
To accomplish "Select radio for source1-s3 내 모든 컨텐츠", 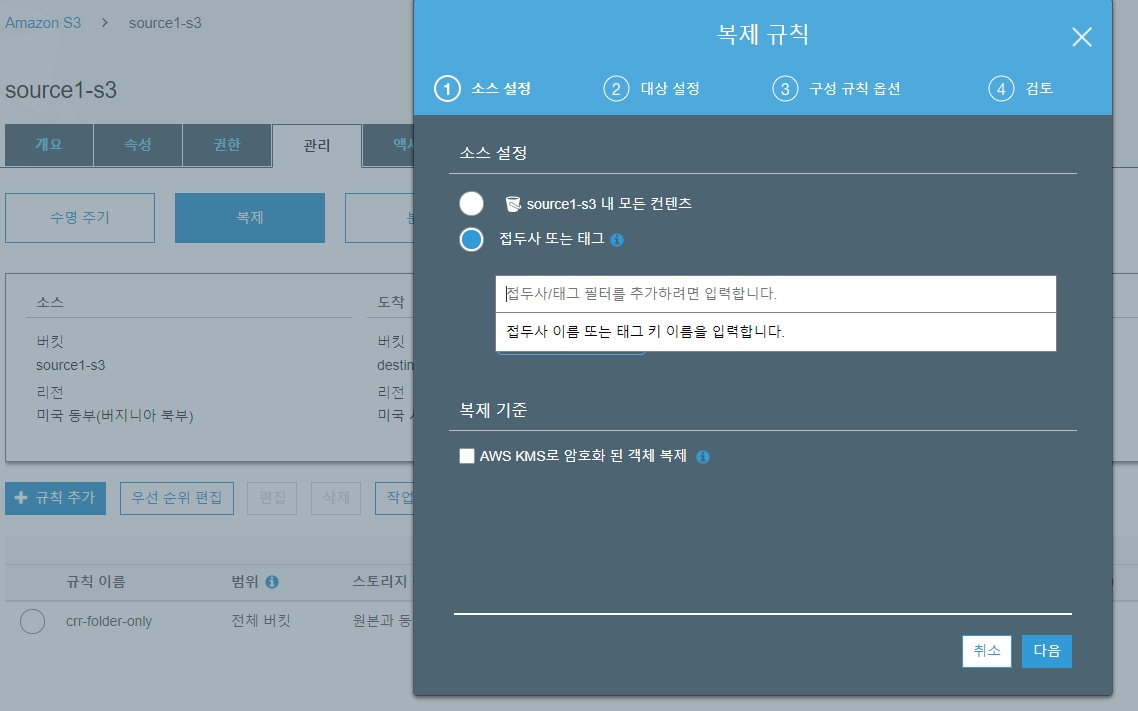I will (472, 204).
